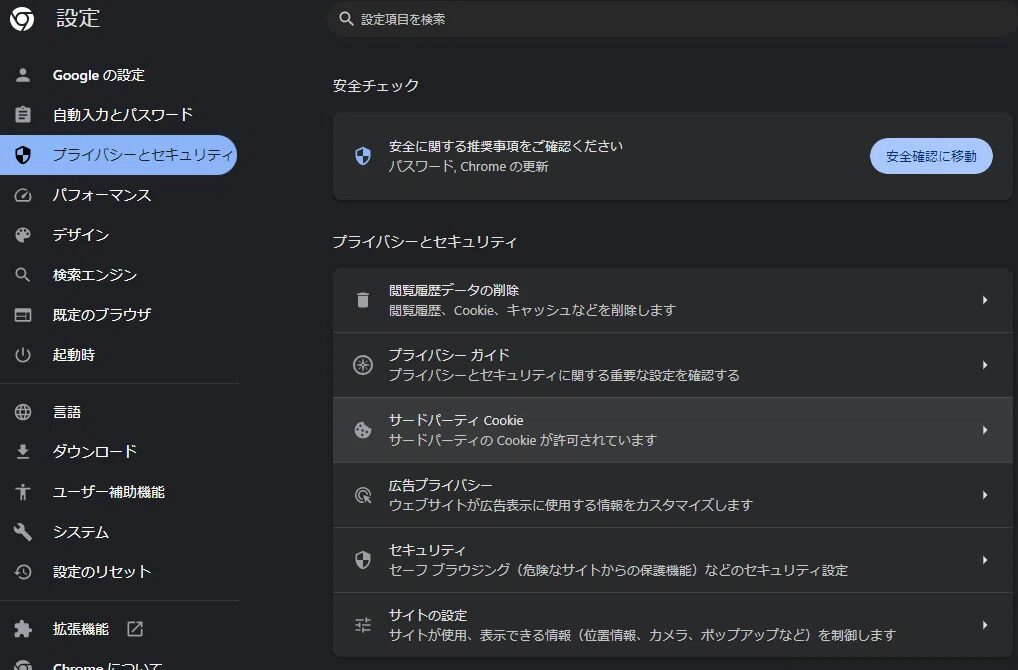Image resolution: width=1018 pixels, height=670 pixels.
Task: Click the power icon beside 起動時
Action: [22, 354]
